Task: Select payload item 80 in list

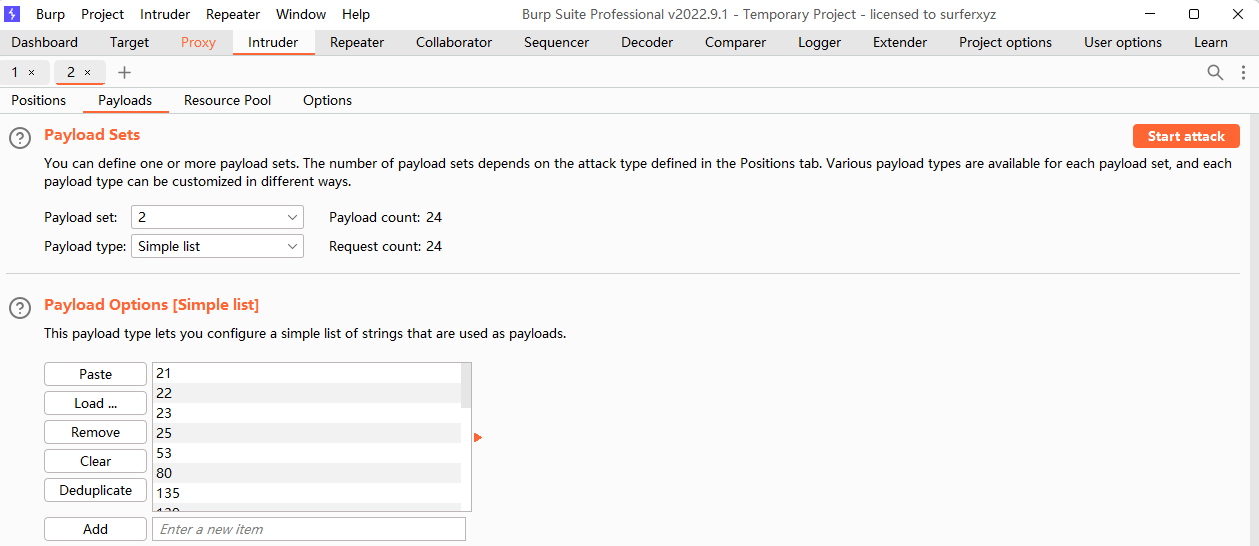Action: [x=306, y=473]
